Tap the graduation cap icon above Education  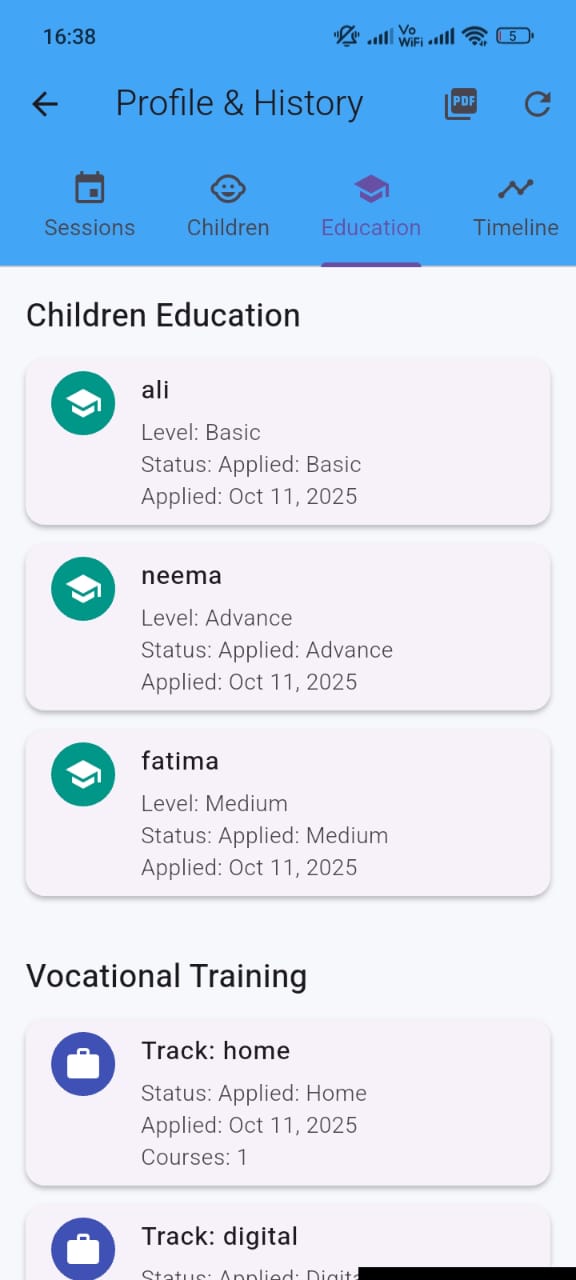click(371, 188)
